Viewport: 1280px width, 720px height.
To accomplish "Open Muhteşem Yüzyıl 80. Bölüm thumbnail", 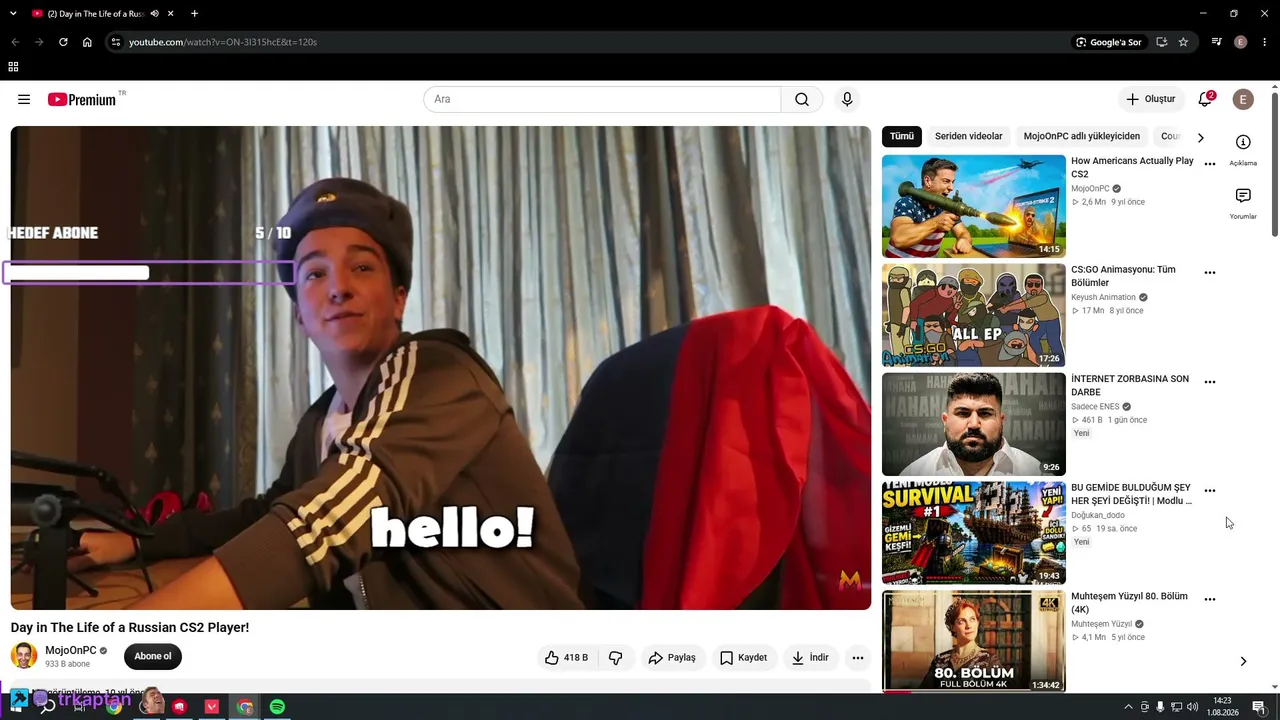I will click(974, 641).
